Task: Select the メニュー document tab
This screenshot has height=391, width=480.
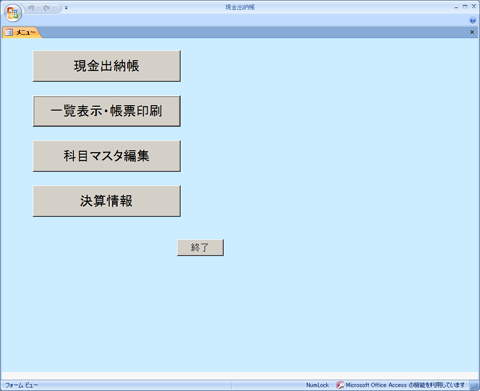Action: click(22, 32)
